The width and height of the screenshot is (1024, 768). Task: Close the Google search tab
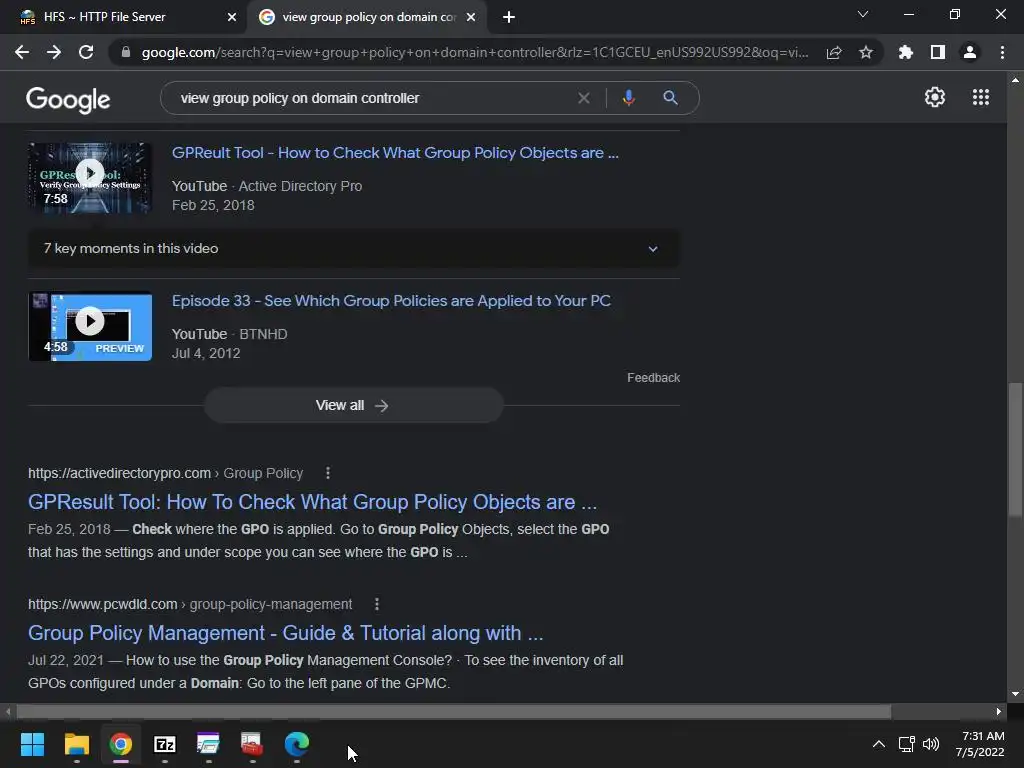pos(471,17)
